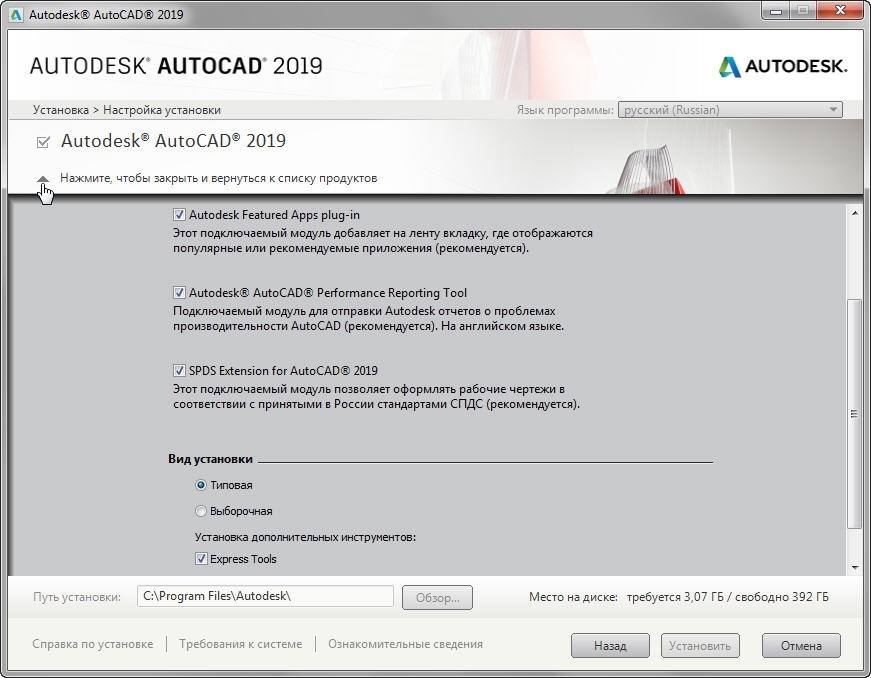Click the AutoCAD icon in the title bar
This screenshot has width=871, height=678.
pos(16,14)
